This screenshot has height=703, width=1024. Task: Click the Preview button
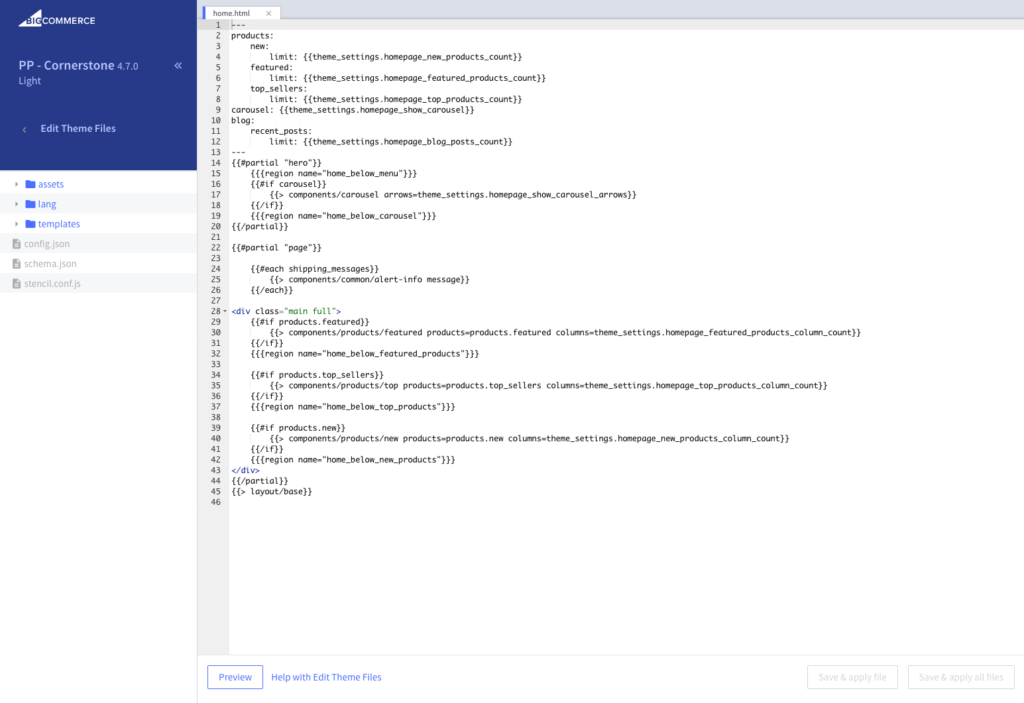pyautogui.click(x=235, y=677)
